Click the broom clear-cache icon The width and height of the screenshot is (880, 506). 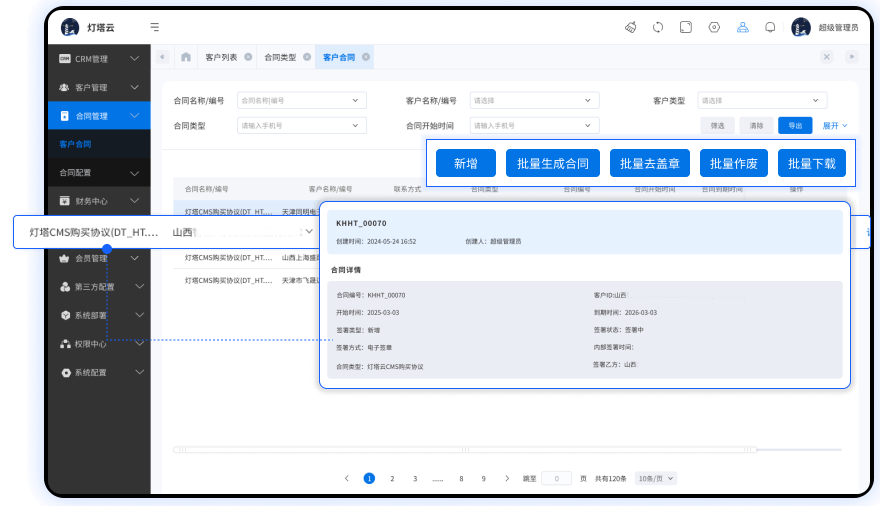630,27
